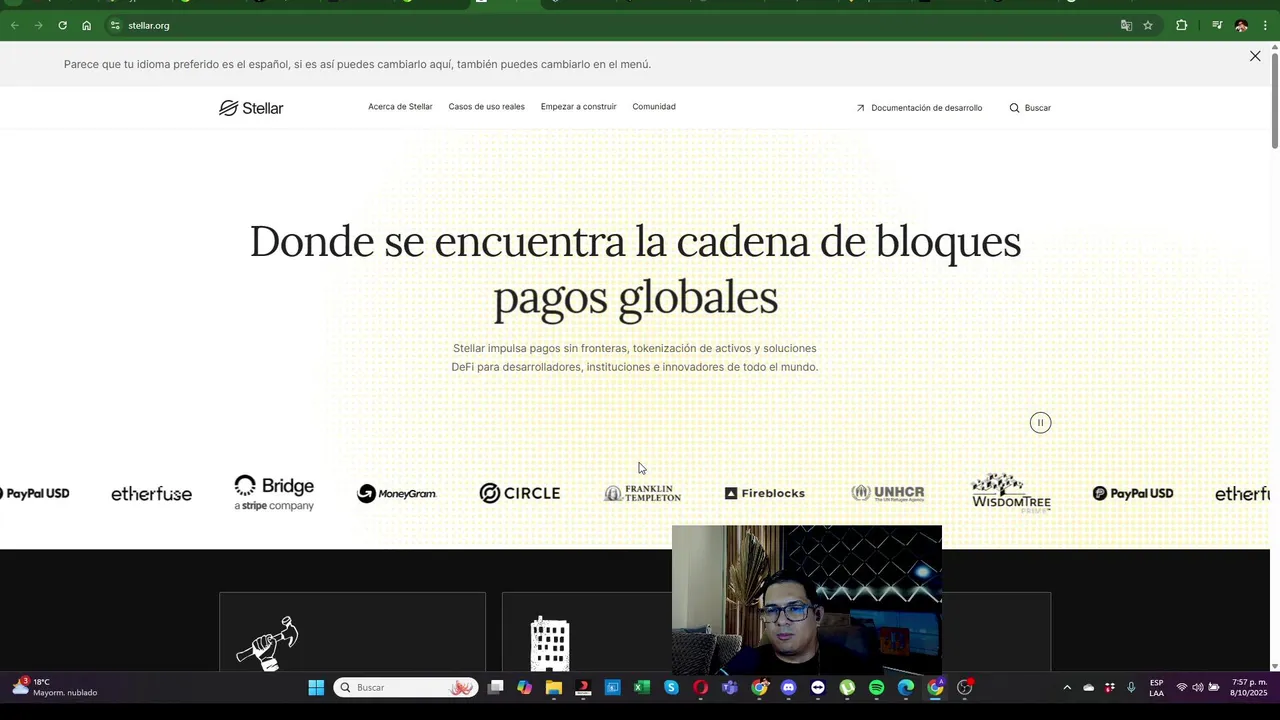The width and height of the screenshot is (1280, 720).
Task: Click the address bar showing stellar.org
Action: click(x=610, y=25)
